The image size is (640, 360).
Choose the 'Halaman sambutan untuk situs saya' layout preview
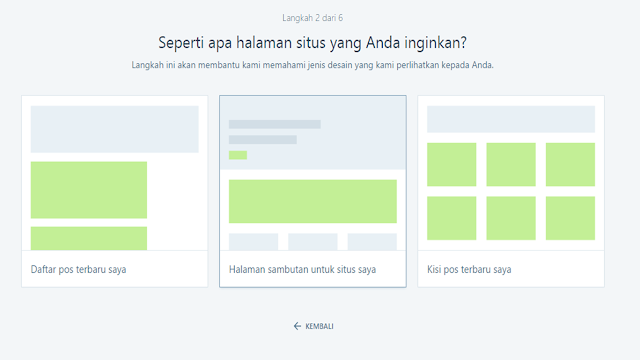click(x=313, y=173)
